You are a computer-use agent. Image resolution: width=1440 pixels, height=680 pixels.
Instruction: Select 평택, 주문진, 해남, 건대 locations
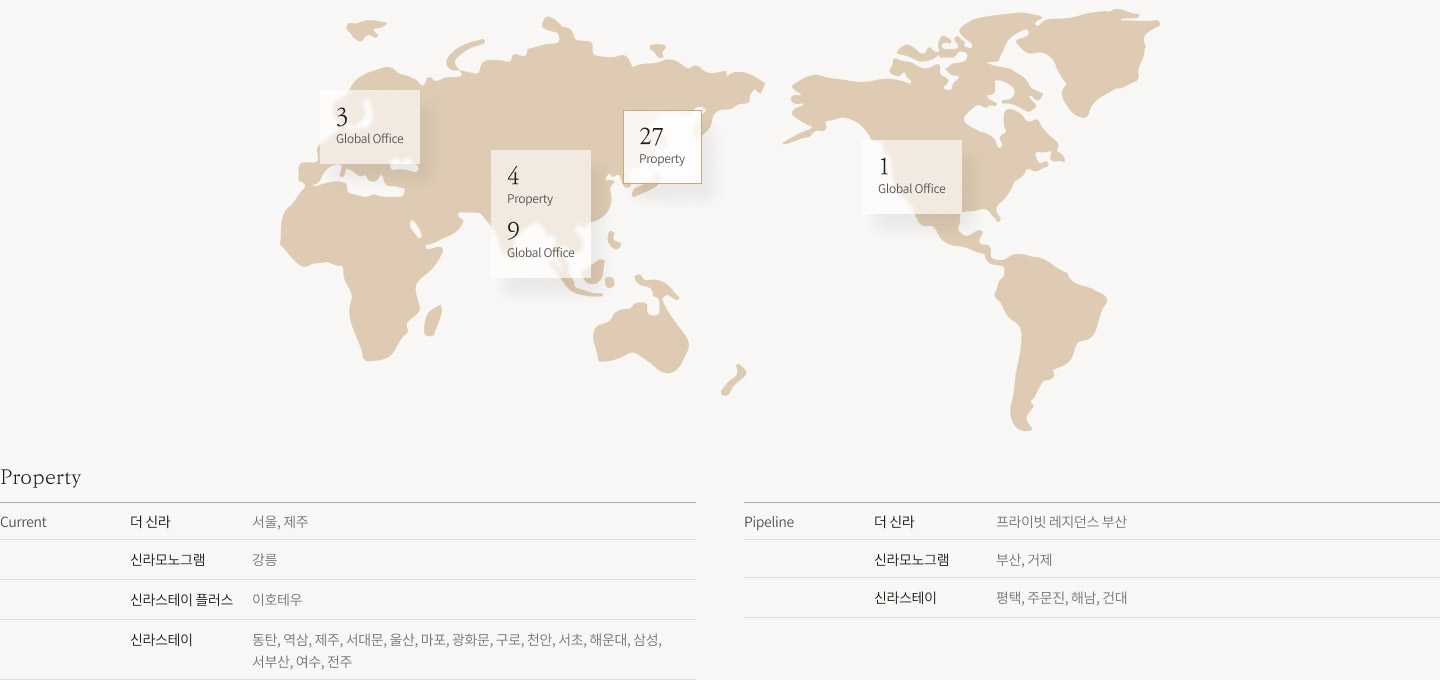[1061, 598]
